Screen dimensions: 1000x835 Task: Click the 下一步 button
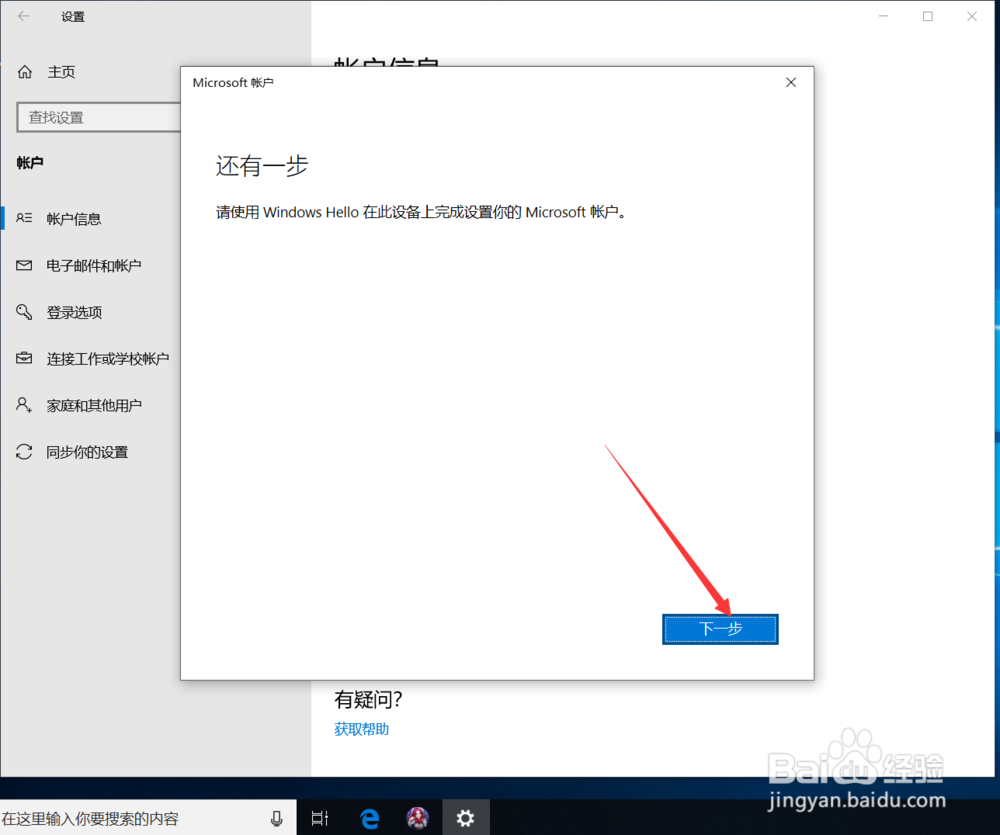point(720,629)
